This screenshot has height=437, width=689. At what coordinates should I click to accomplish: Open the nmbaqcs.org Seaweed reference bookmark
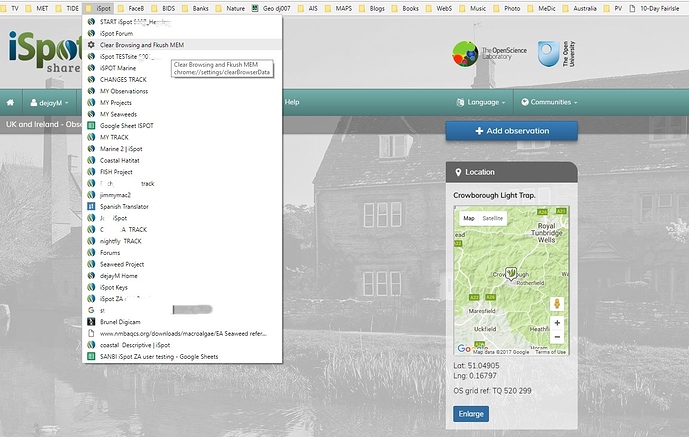(x=182, y=333)
